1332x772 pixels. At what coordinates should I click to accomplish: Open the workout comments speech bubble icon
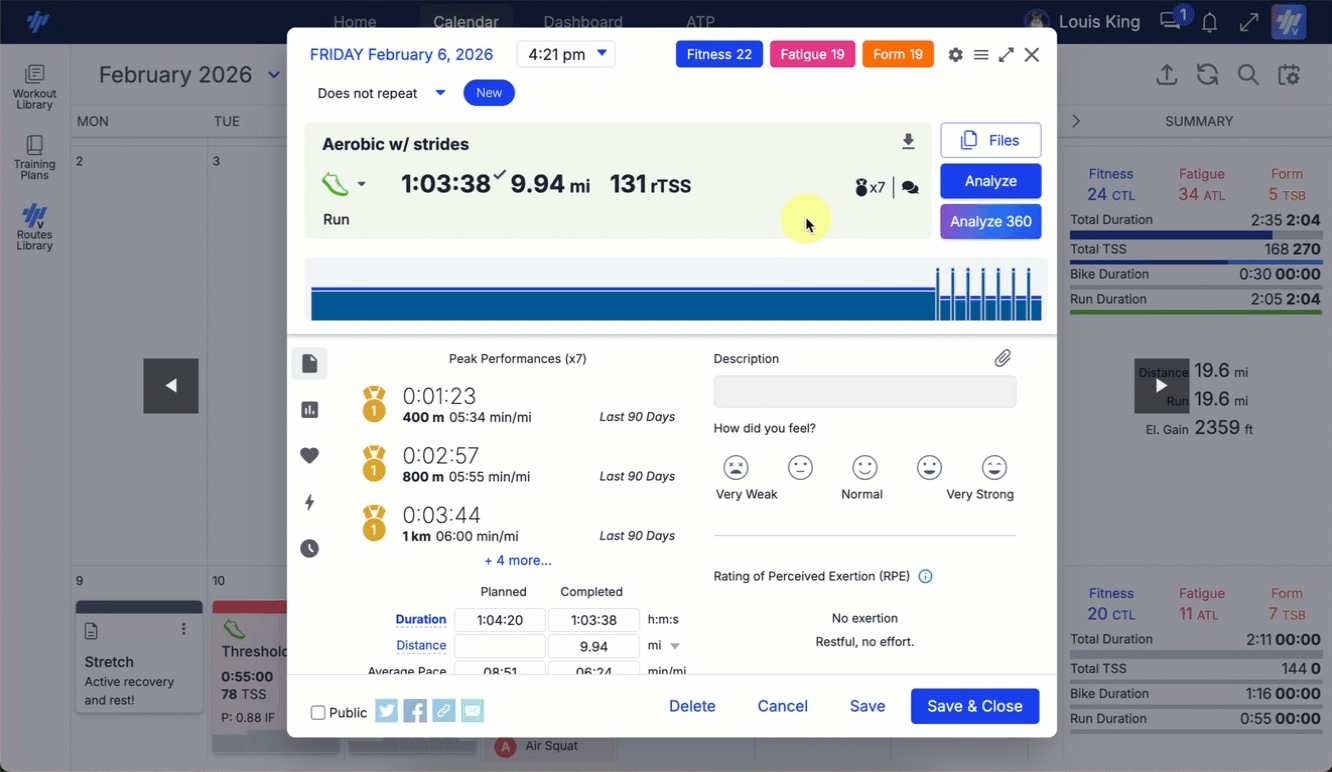click(910, 187)
